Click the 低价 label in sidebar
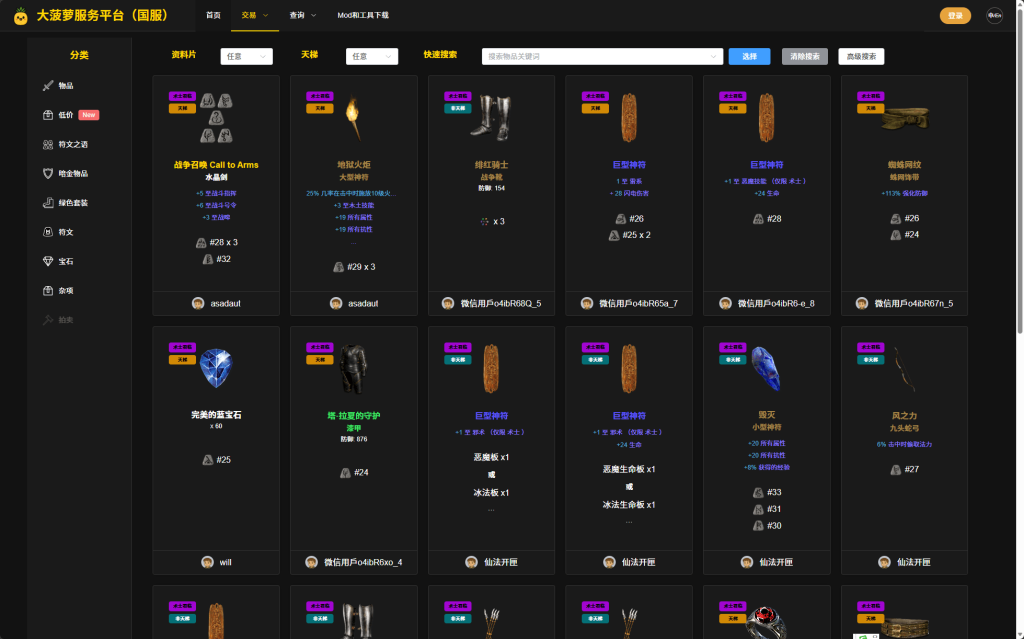 point(65,115)
